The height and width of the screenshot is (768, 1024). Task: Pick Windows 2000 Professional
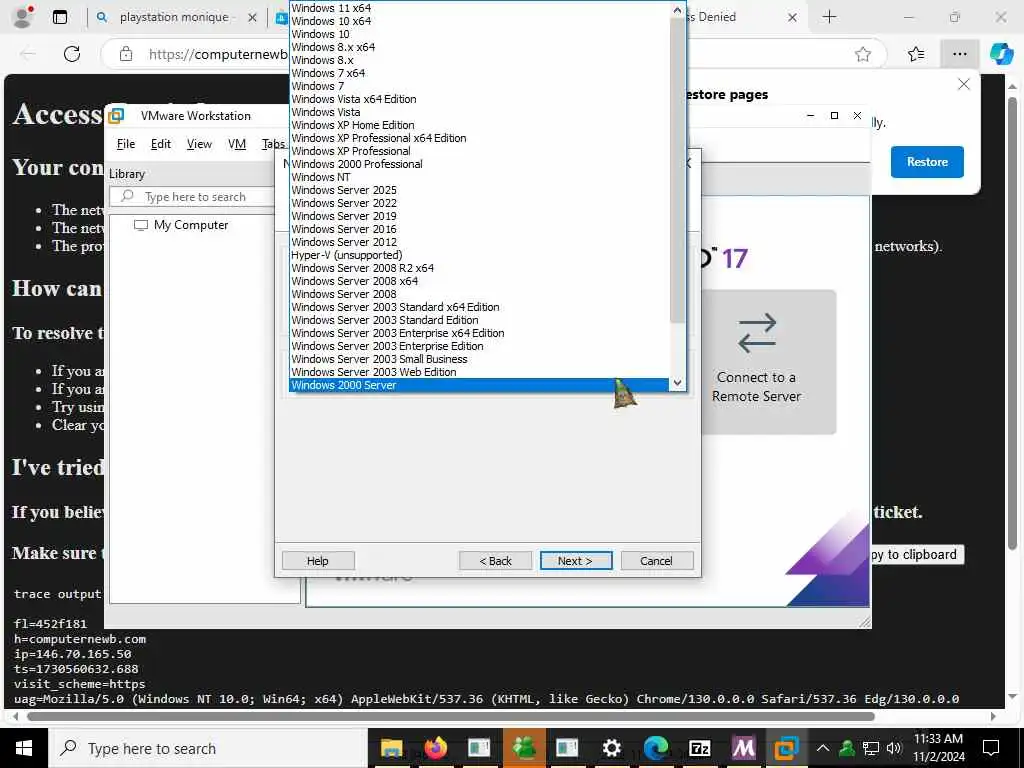point(479,164)
